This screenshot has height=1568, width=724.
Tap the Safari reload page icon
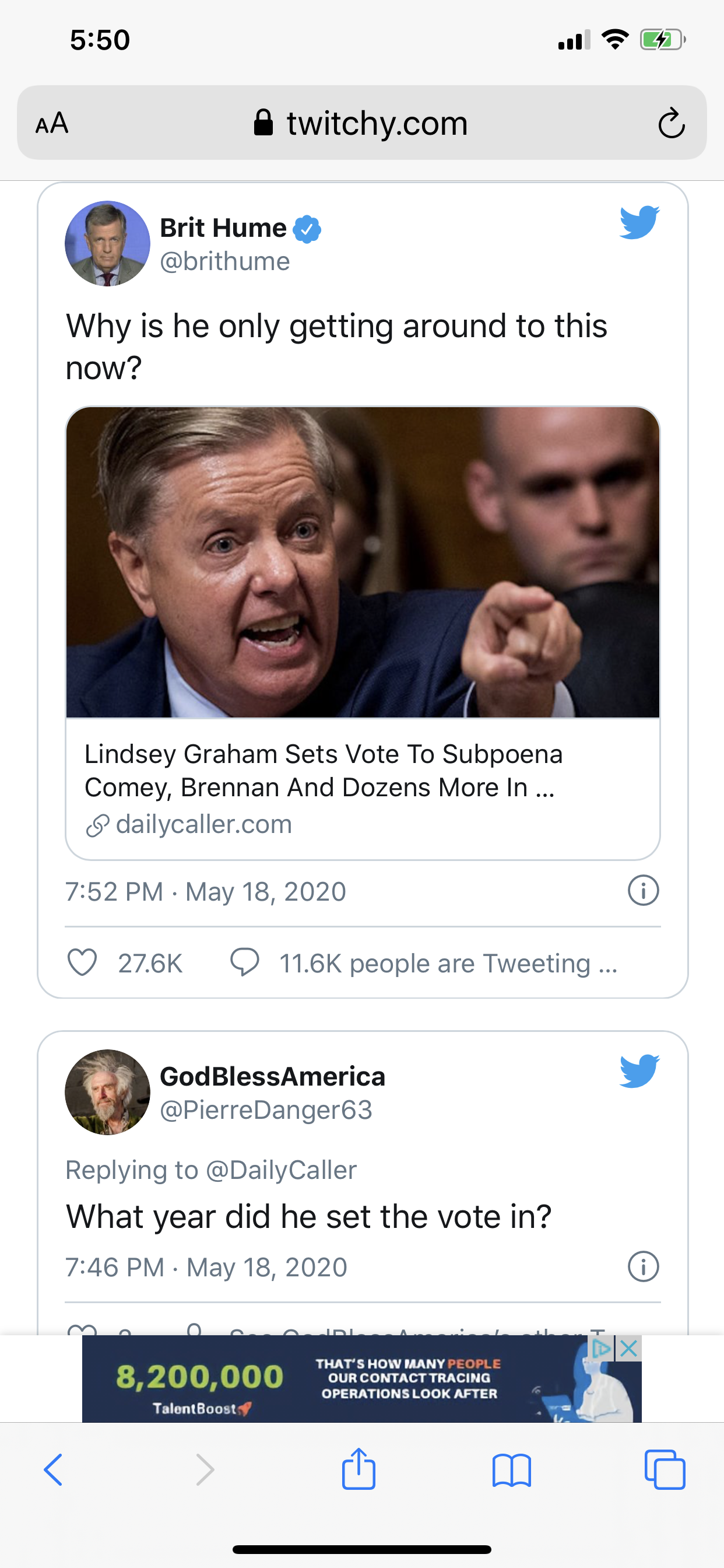click(x=671, y=124)
